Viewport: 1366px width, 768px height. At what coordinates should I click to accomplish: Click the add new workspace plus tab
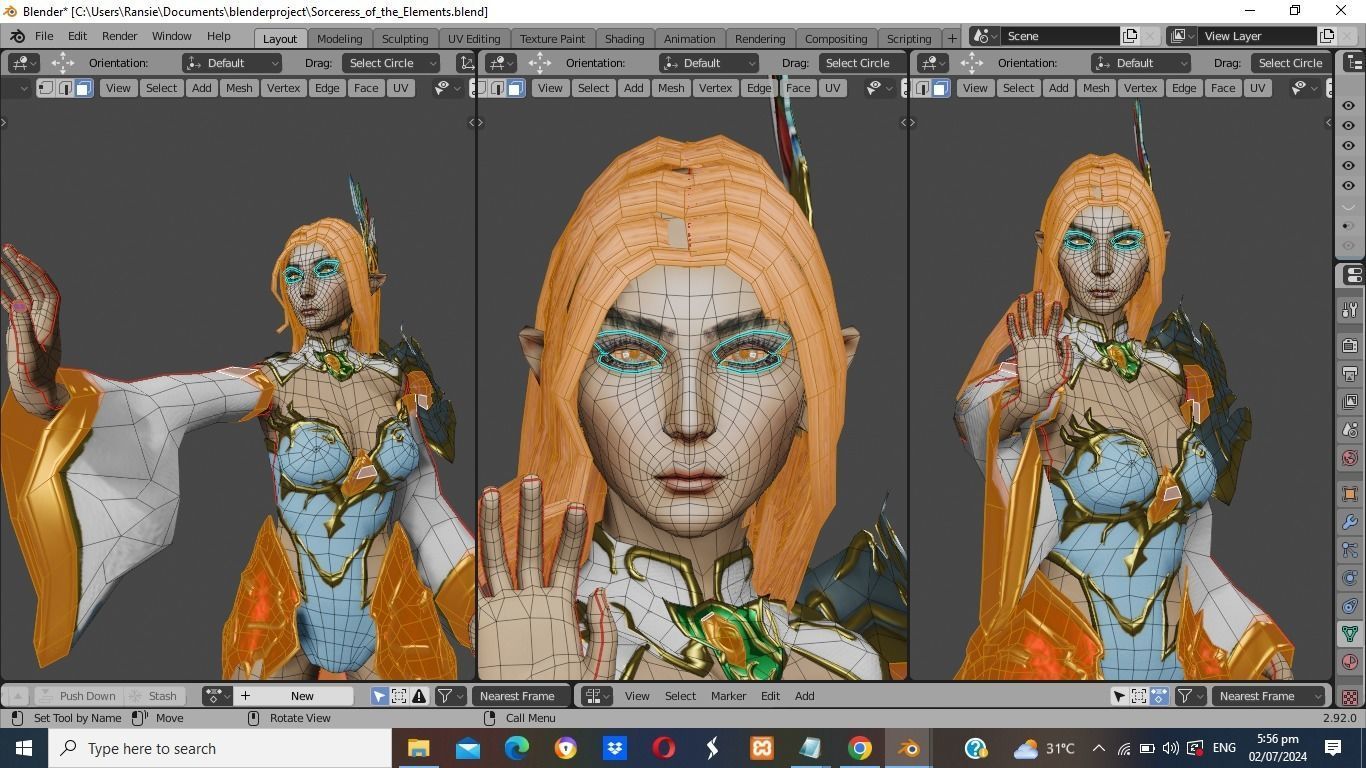952,38
